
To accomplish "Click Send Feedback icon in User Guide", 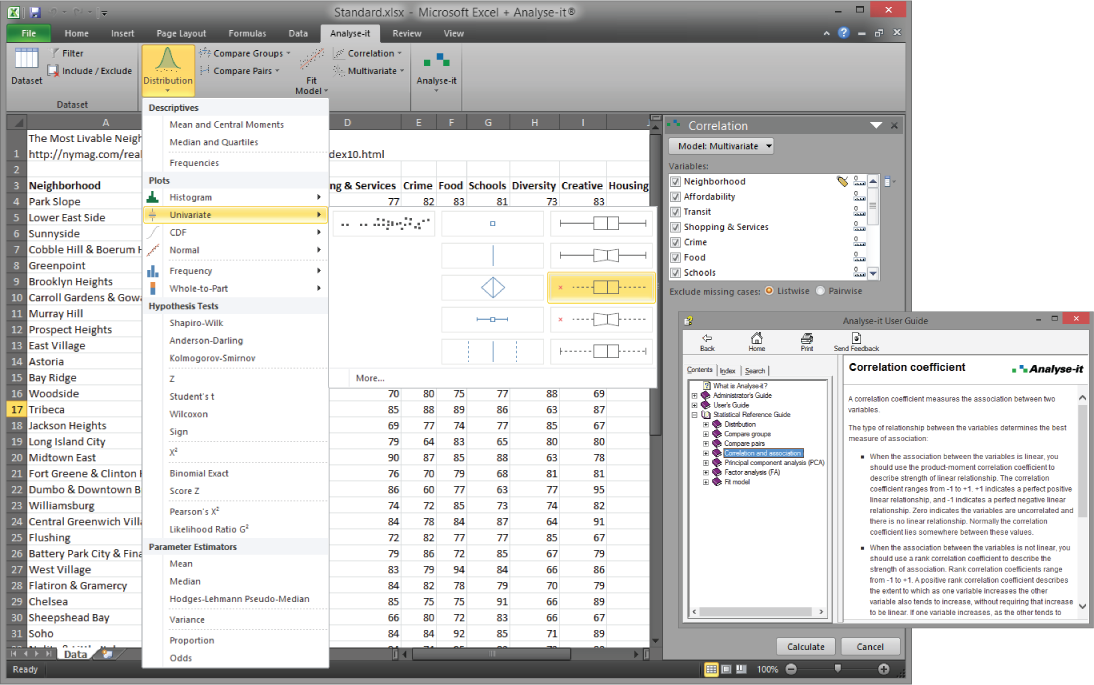I will [x=856, y=340].
